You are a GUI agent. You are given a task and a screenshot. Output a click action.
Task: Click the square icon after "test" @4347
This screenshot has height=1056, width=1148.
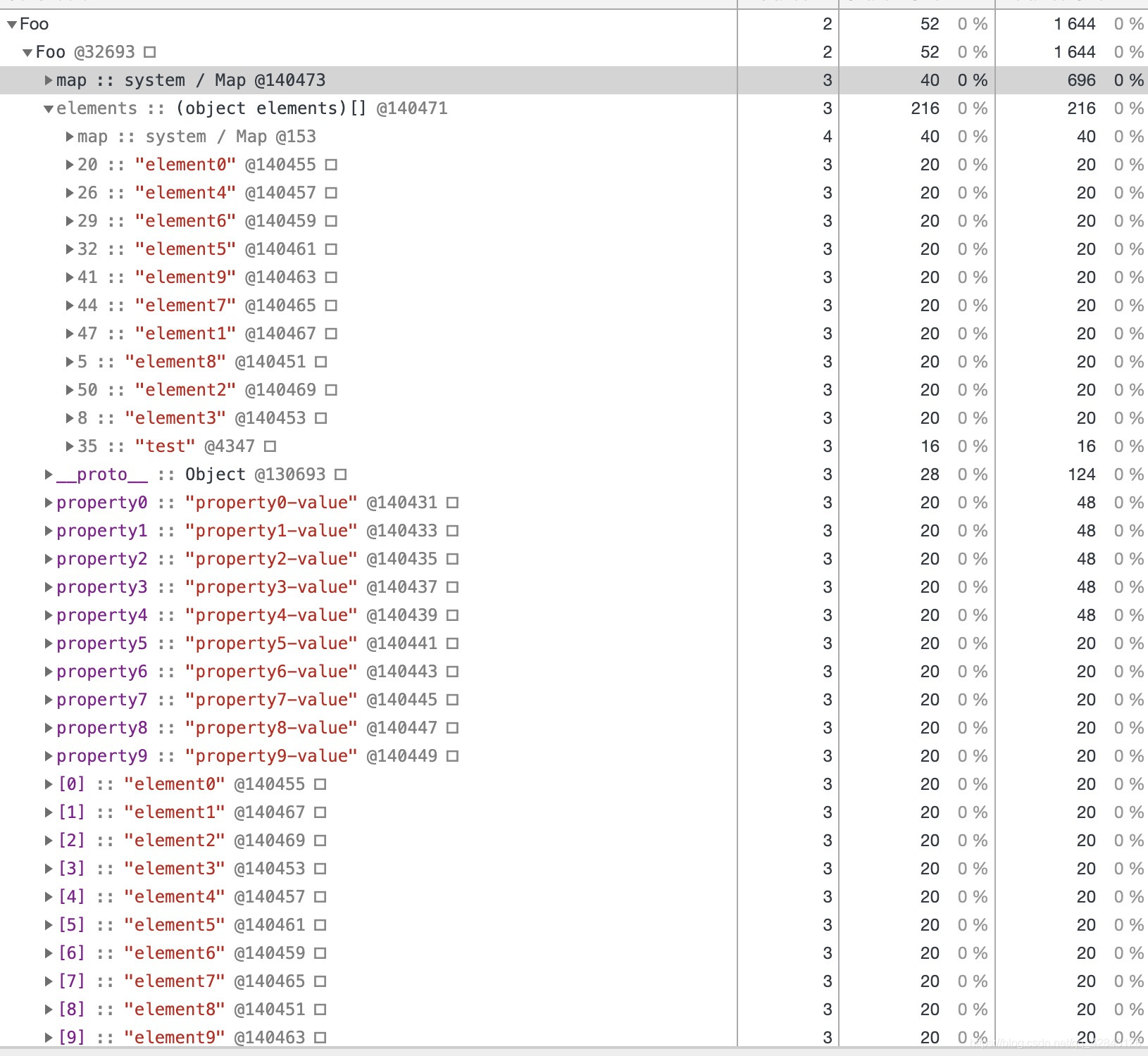pos(270,446)
